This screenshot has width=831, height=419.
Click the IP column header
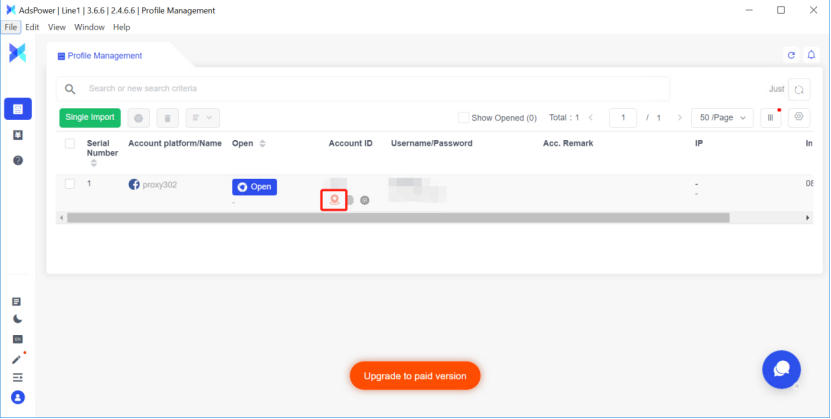(699, 144)
